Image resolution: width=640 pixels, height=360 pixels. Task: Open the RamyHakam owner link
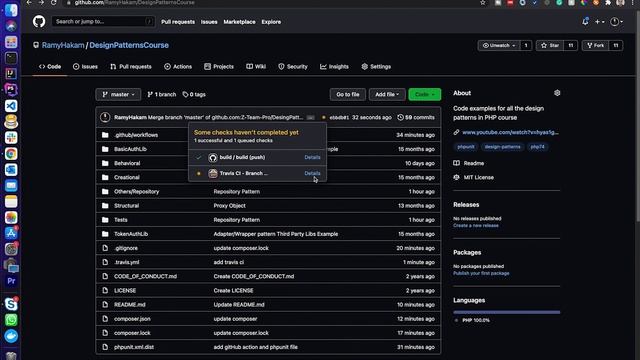[x=63, y=45]
